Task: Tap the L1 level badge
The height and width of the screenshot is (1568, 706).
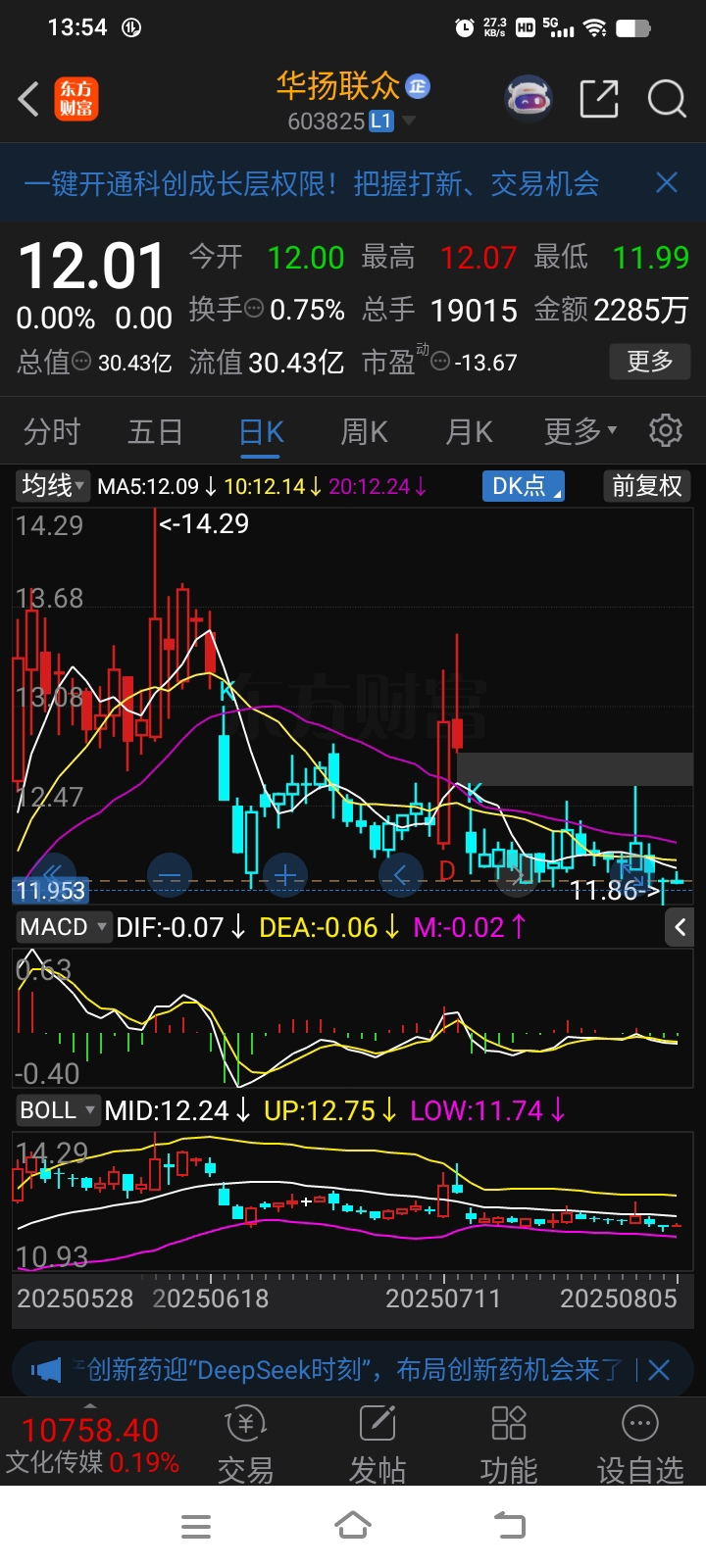Action: pos(380,122)
